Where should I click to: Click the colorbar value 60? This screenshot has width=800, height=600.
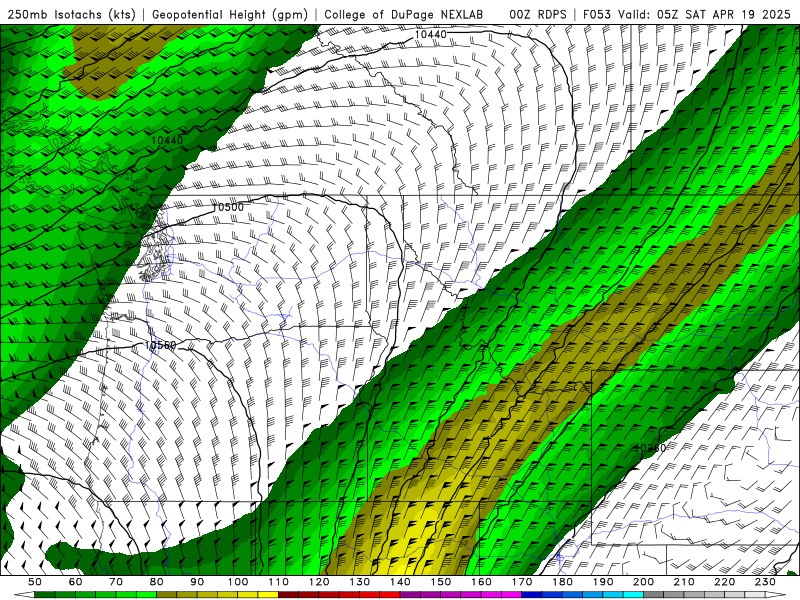[x=76, y=582]
